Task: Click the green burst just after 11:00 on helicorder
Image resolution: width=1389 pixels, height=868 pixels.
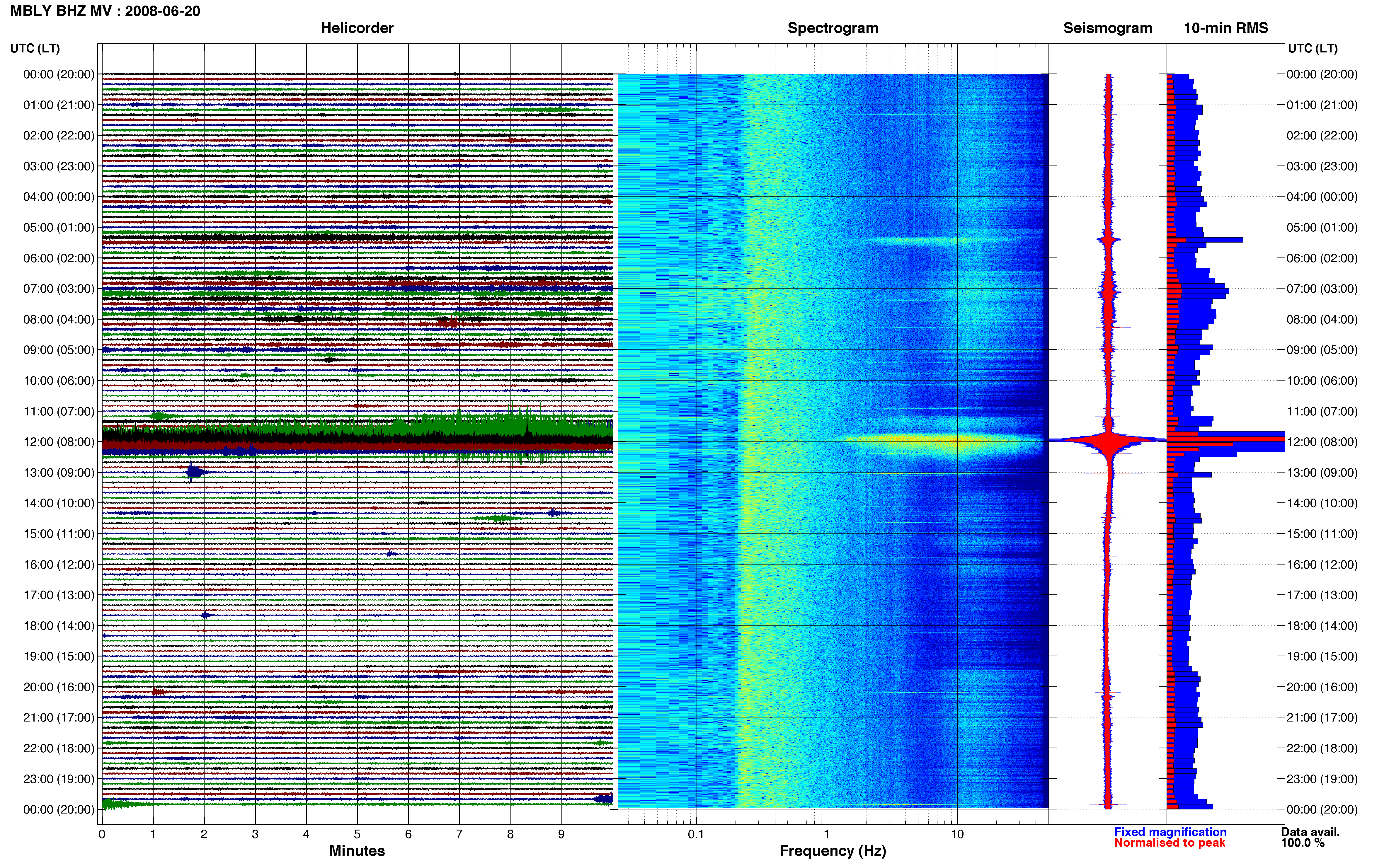Action: tap(160, 416)
